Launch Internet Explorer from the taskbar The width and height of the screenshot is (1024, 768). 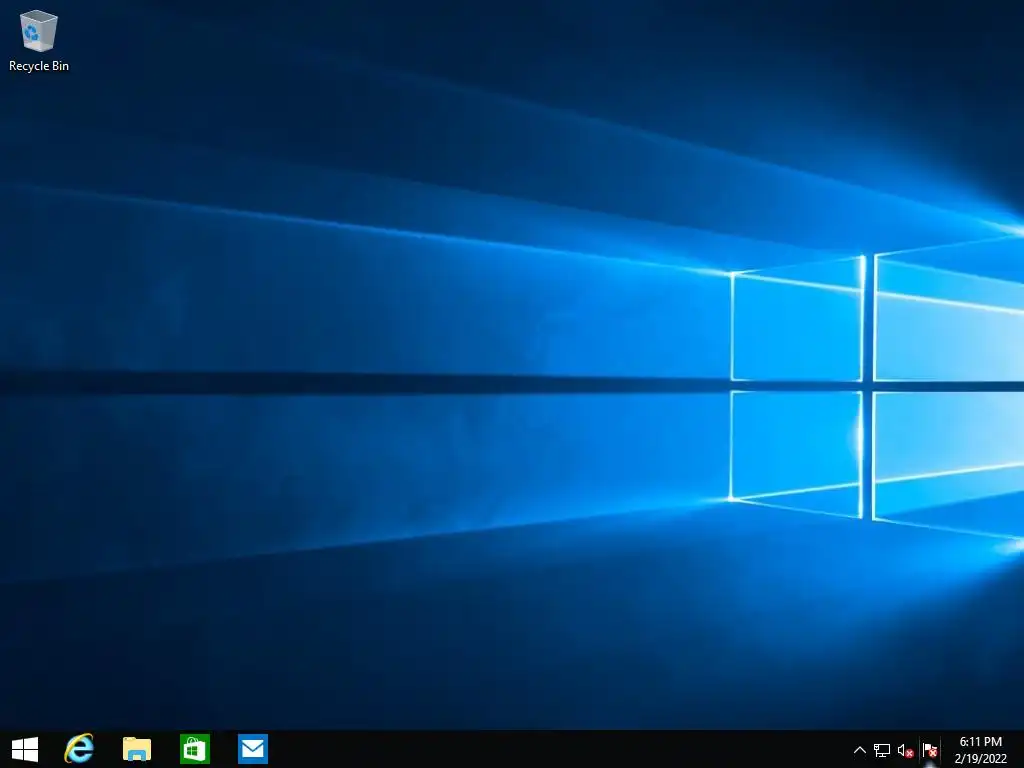pos(79,749)
